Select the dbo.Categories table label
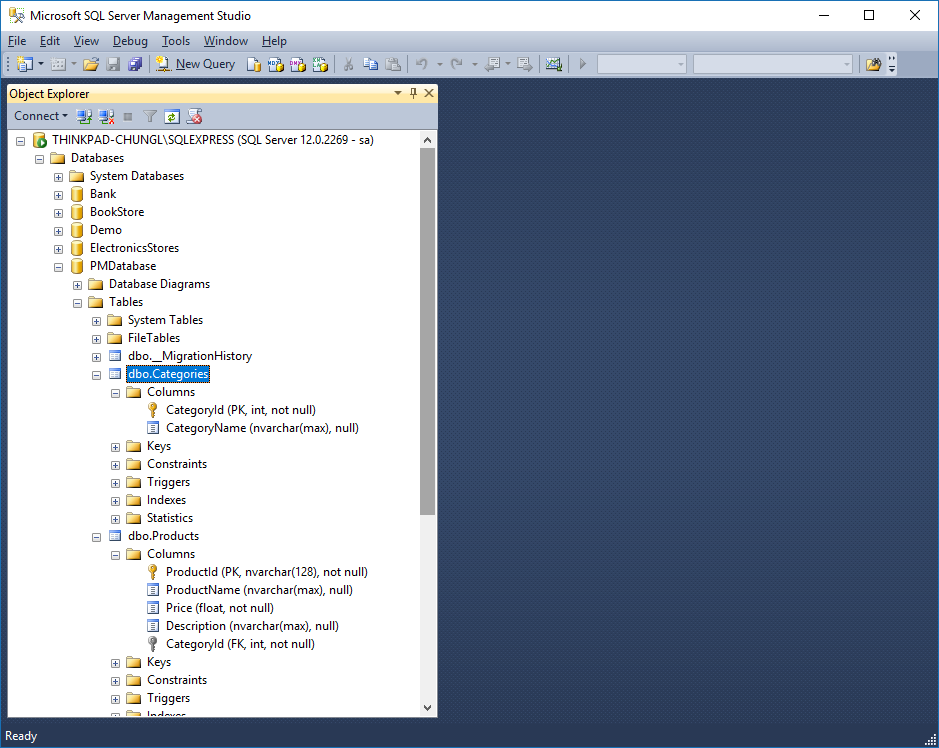The width and height of the screenshot is (939, 748). pyautogui.click(x=168, y=374)
